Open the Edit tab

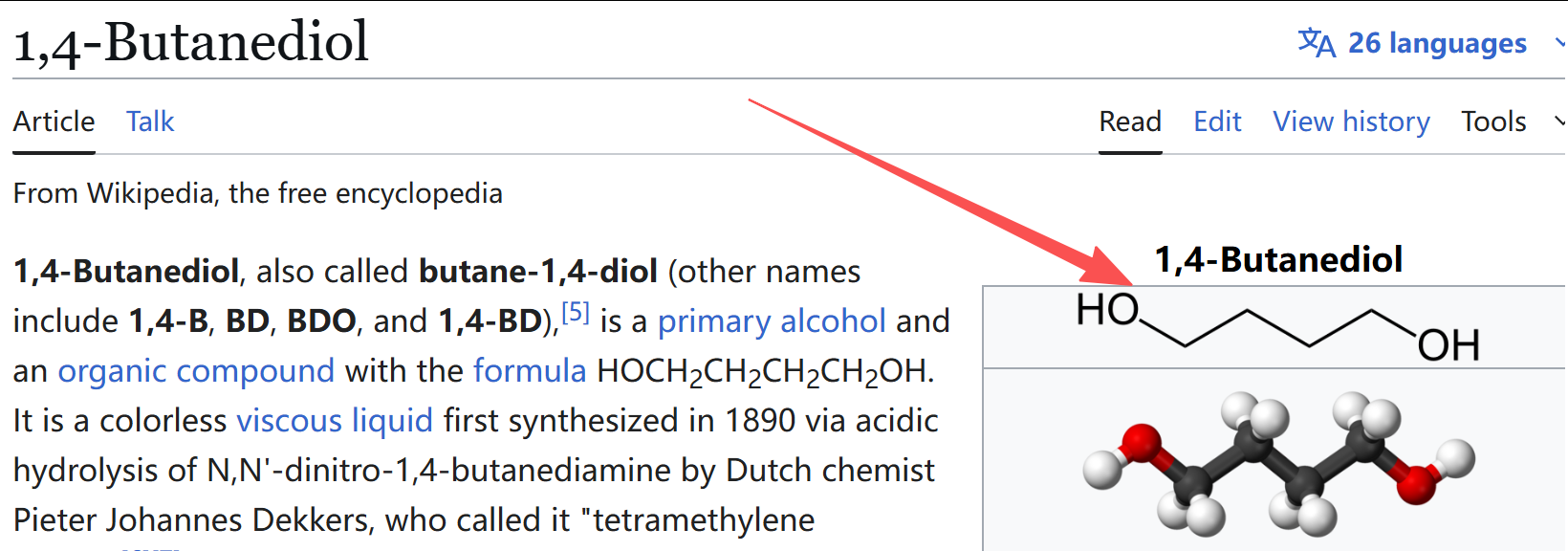click(x=1217, y=121)
